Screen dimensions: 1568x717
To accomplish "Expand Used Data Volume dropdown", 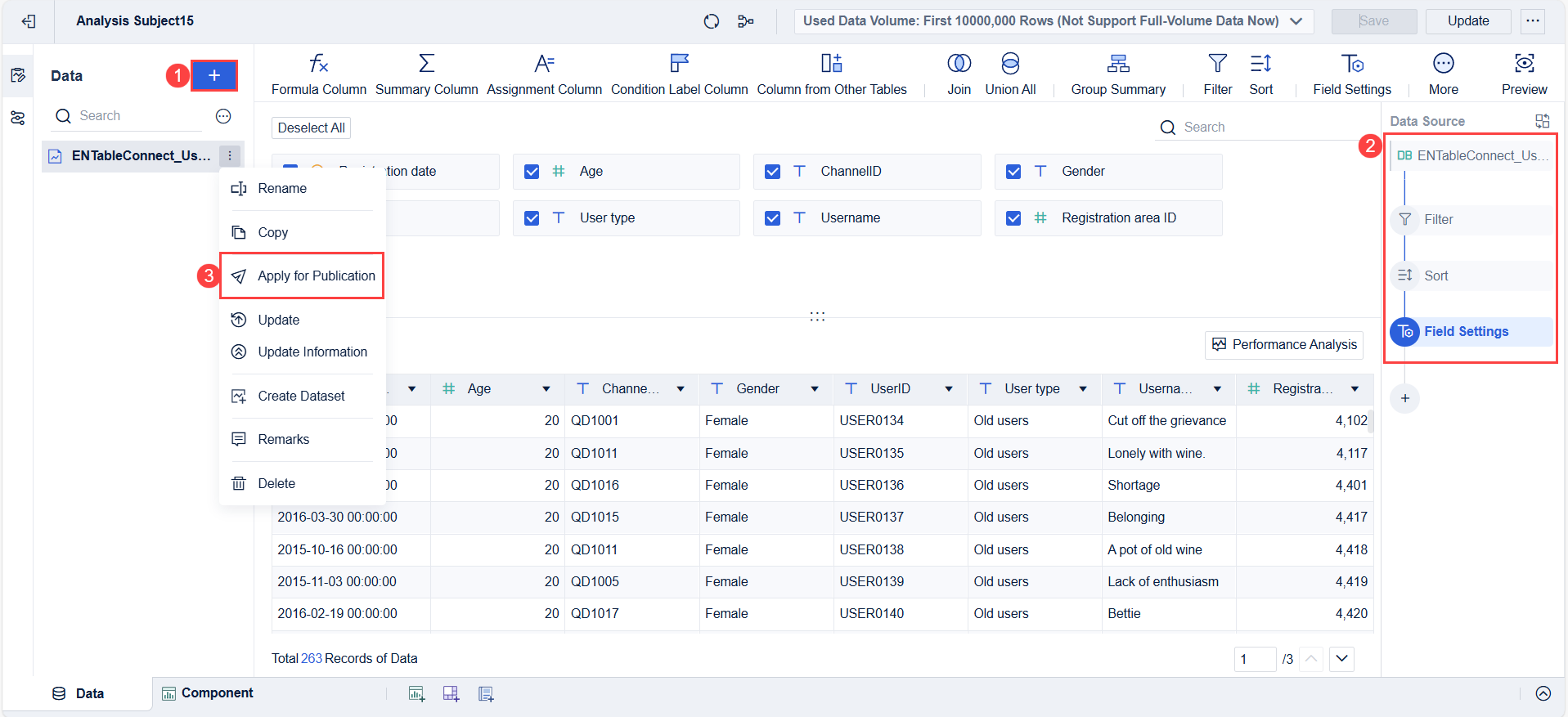I will tap(1054, 21).
